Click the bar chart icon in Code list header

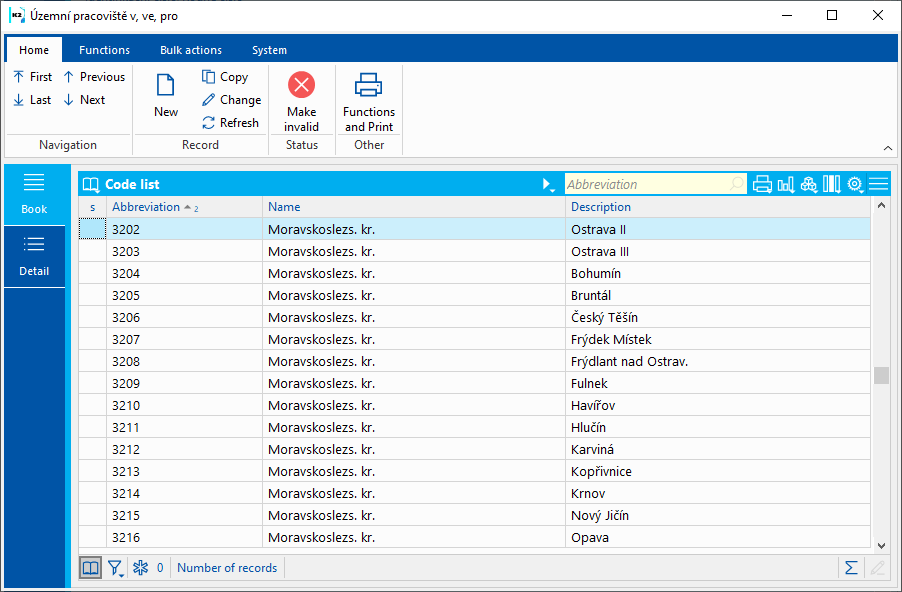[x=786, y=184]
